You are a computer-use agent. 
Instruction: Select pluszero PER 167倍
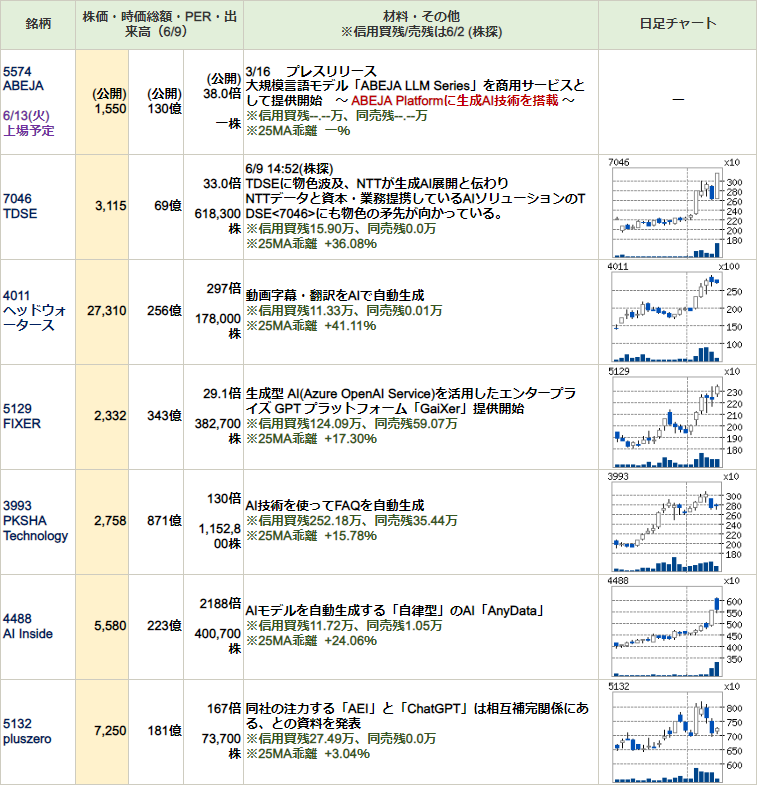pyautogui.click(x=224, y=709)
